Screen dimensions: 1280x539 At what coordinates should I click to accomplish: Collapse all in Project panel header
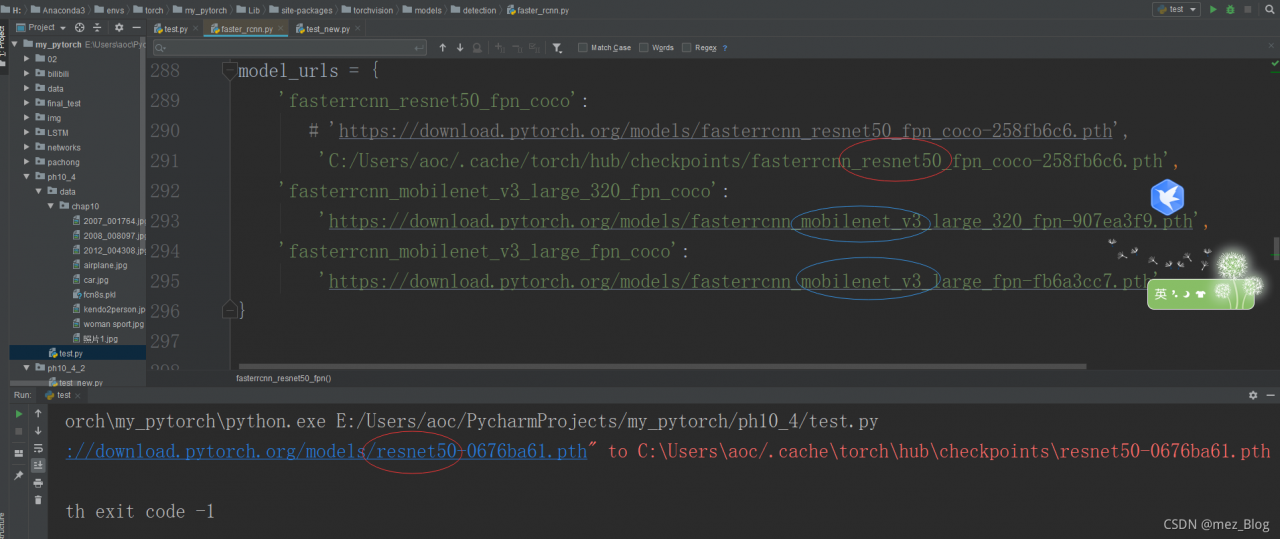(x=97, y=27)
